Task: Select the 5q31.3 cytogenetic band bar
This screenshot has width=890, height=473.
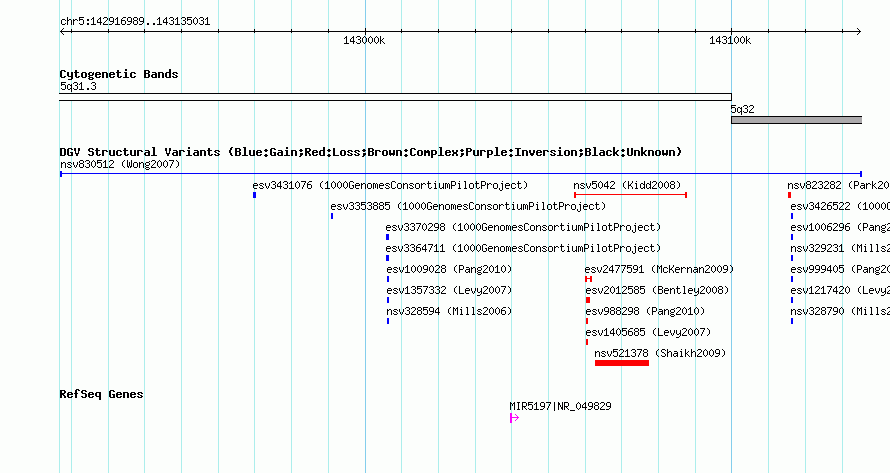Action: 396,97
